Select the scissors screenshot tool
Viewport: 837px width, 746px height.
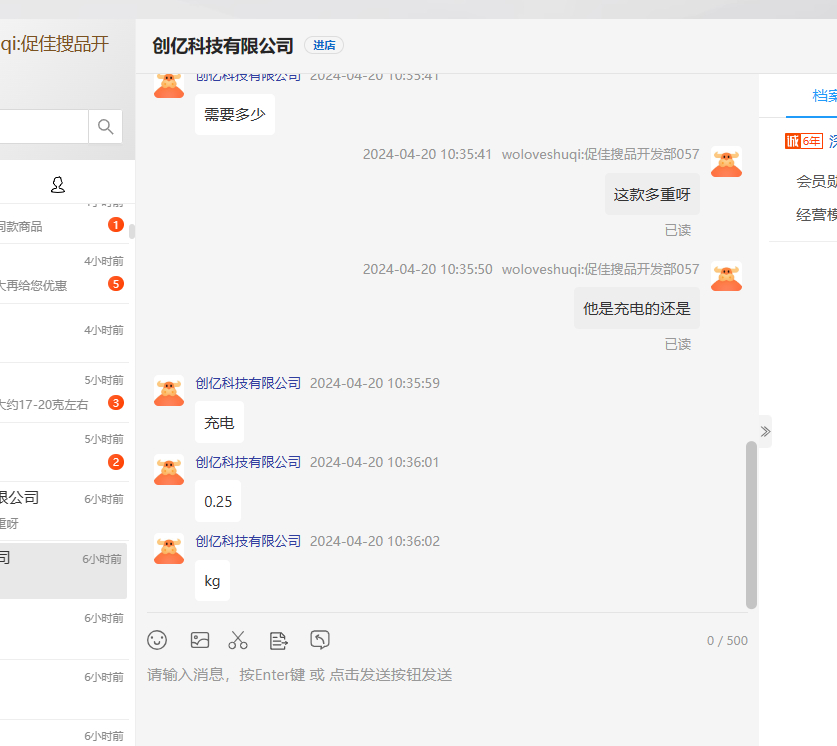click(x=238, y=640)
